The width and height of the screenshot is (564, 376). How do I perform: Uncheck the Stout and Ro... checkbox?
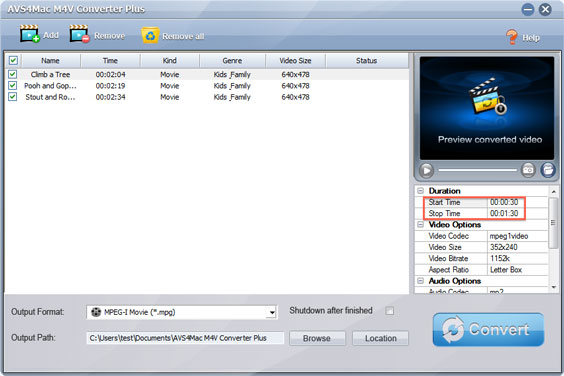point(13,97)
